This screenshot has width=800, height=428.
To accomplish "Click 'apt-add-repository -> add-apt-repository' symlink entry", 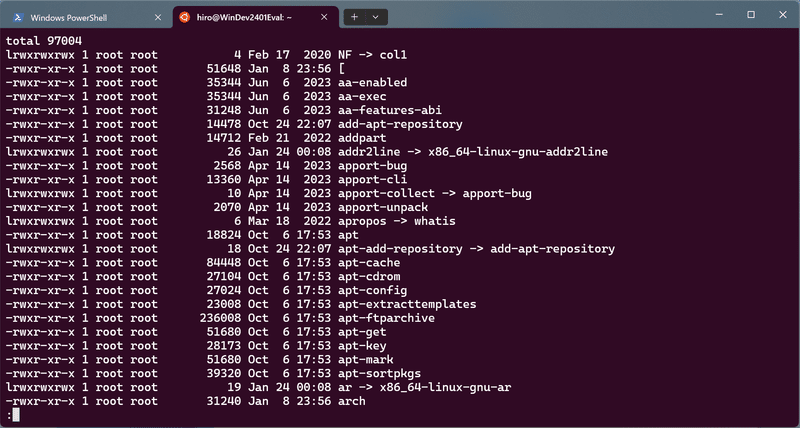I will [477, 248].
